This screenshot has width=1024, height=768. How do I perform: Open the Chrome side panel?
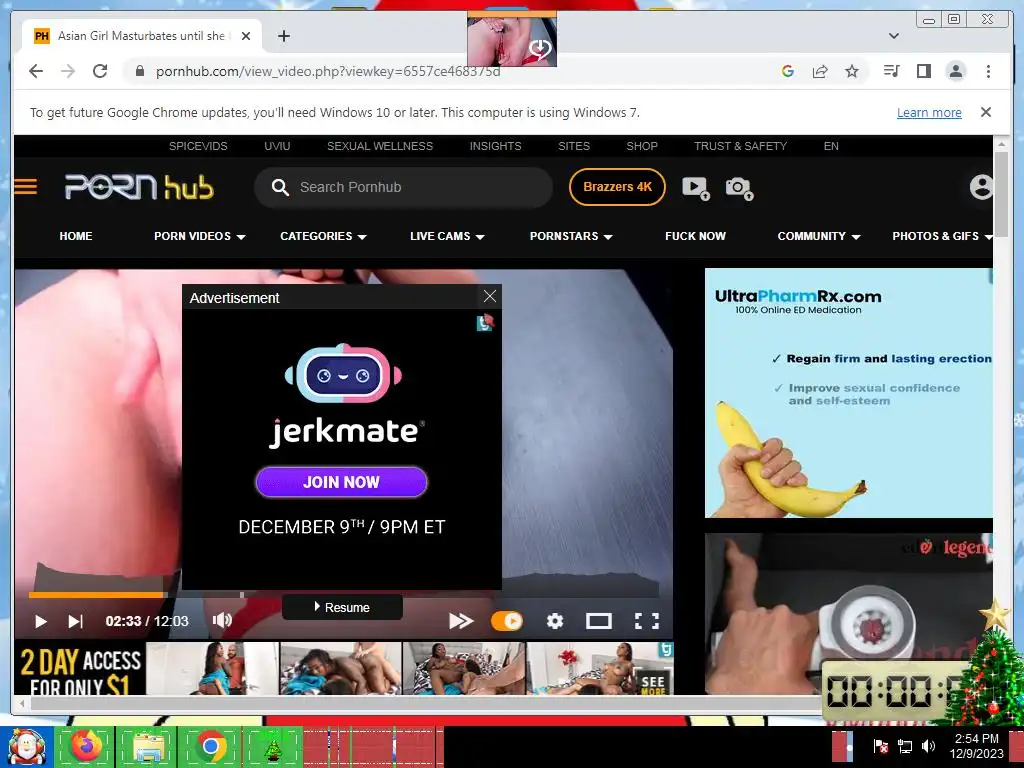[923, 71]
